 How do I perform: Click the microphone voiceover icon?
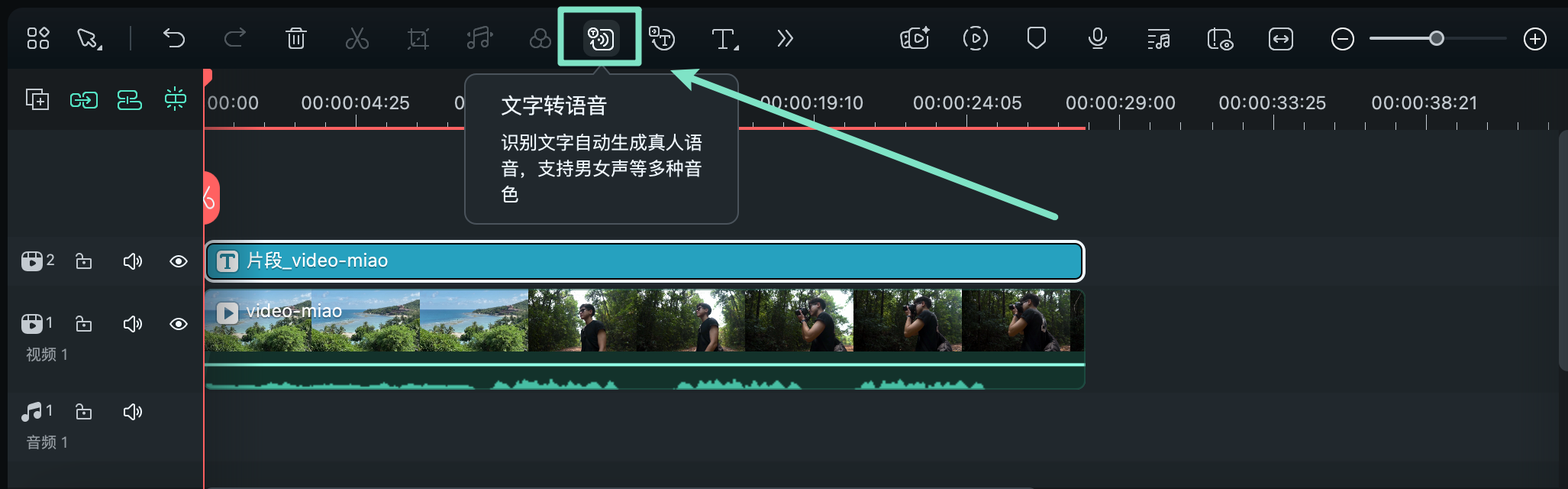pos(1098,38)
